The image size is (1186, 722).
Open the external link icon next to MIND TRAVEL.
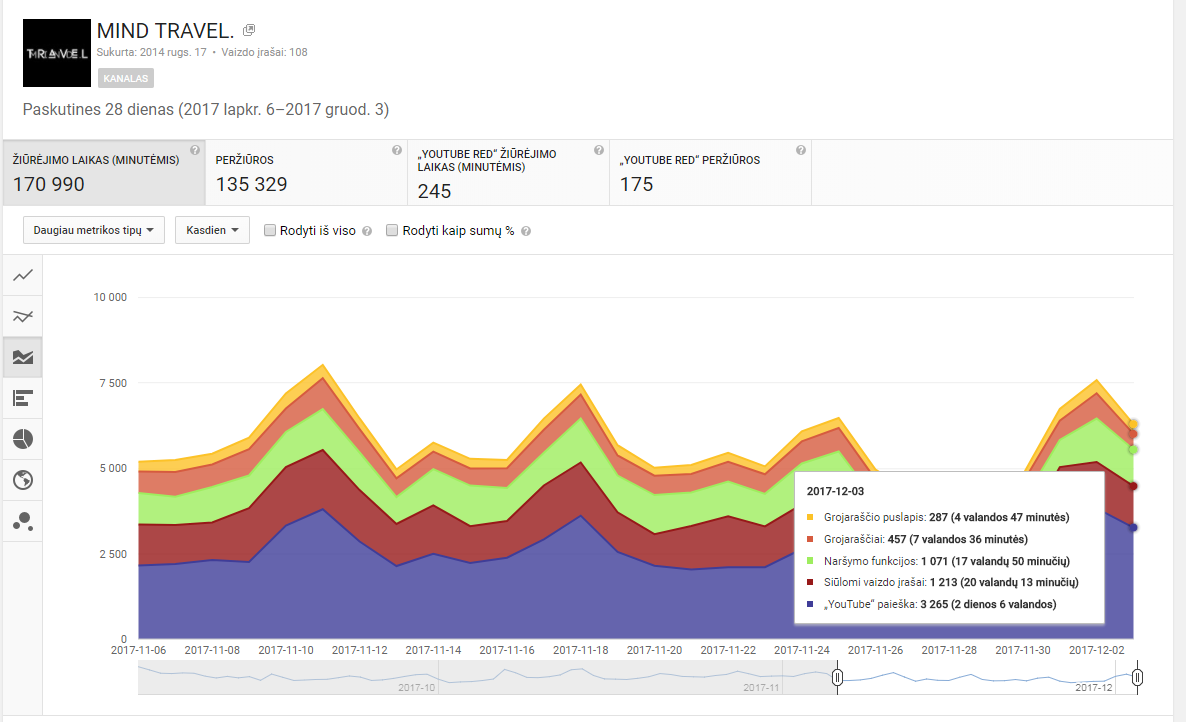pos(249,30)
